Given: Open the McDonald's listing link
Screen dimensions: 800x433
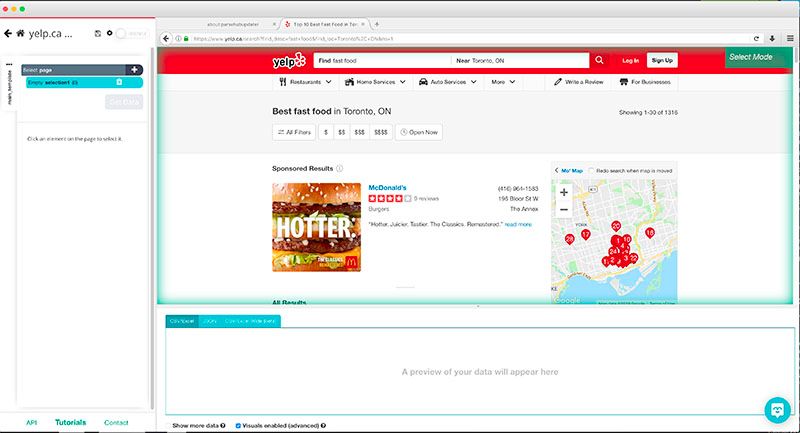Looking at the screenshot, I should coord(387,188).
